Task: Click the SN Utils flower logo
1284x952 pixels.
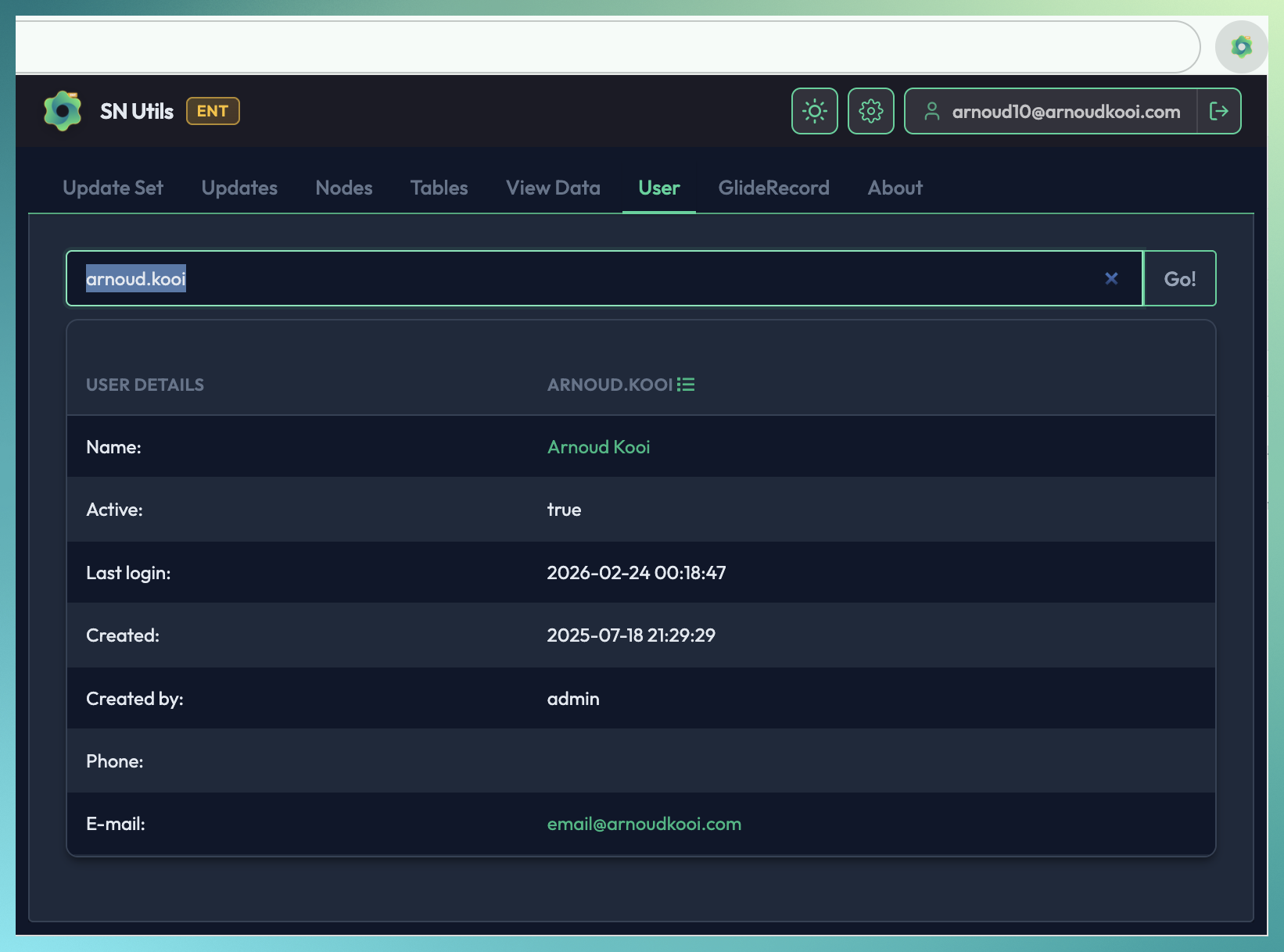Action: coord(63,111)
